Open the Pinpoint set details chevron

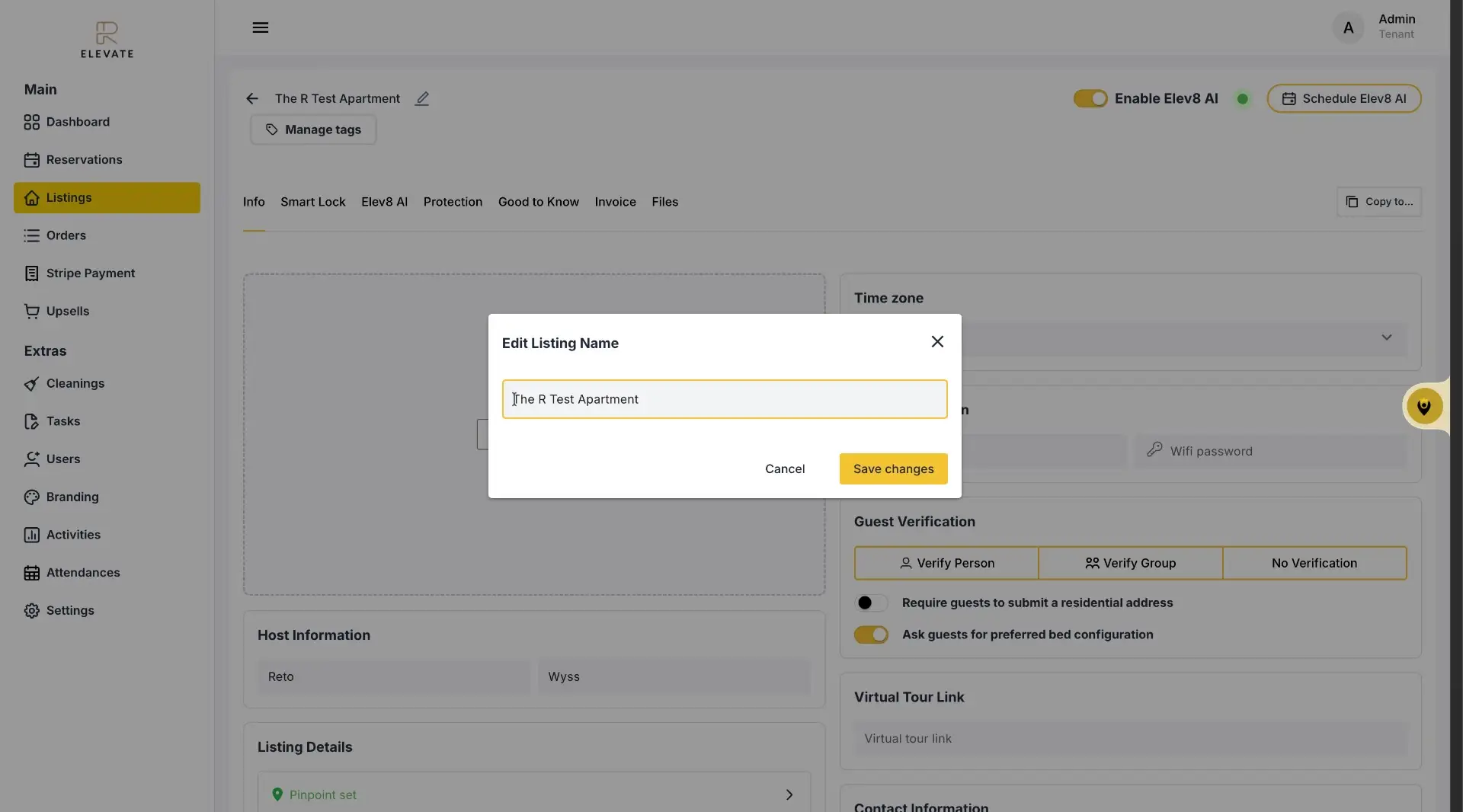[789, 794]
